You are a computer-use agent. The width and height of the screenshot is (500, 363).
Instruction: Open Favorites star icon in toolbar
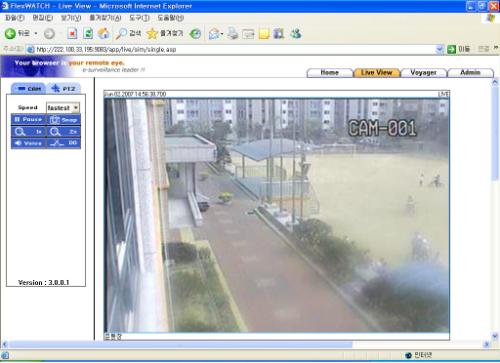152,33
